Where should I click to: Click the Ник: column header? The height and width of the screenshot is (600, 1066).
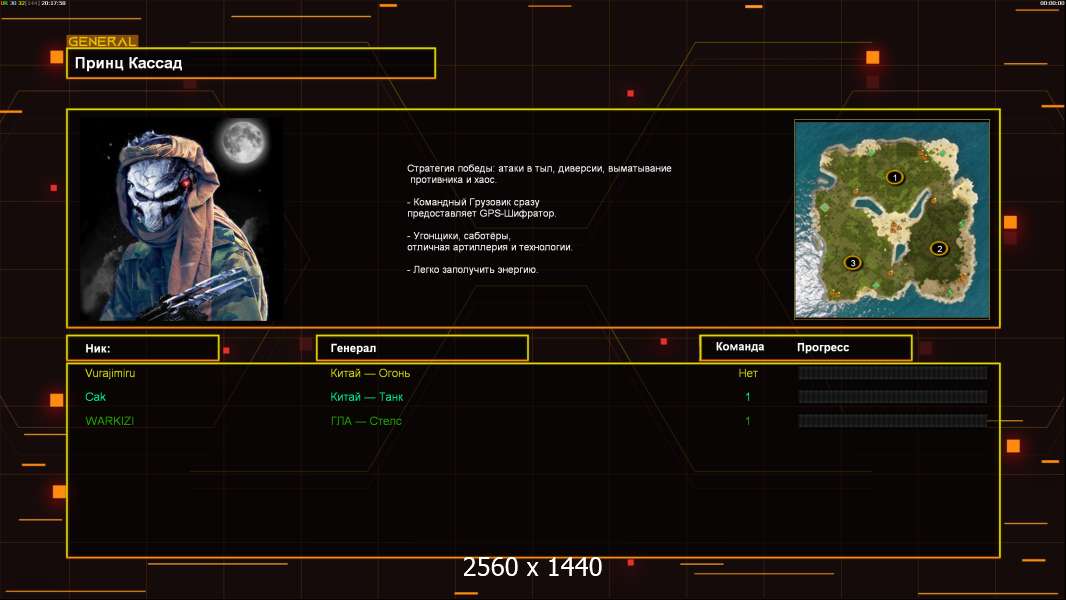pos(142,348)
